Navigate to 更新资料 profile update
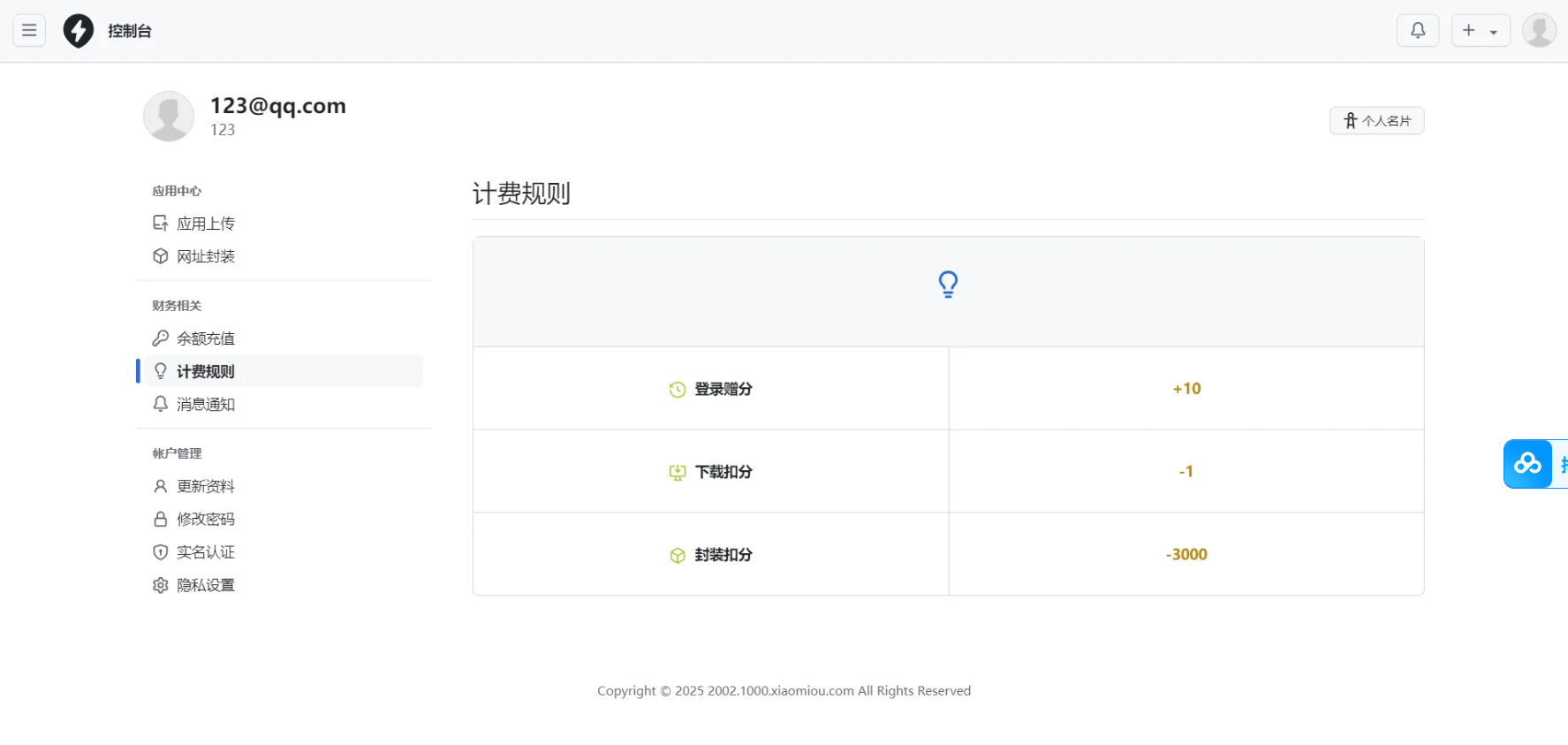The image size is (1568, 745). 205,486
